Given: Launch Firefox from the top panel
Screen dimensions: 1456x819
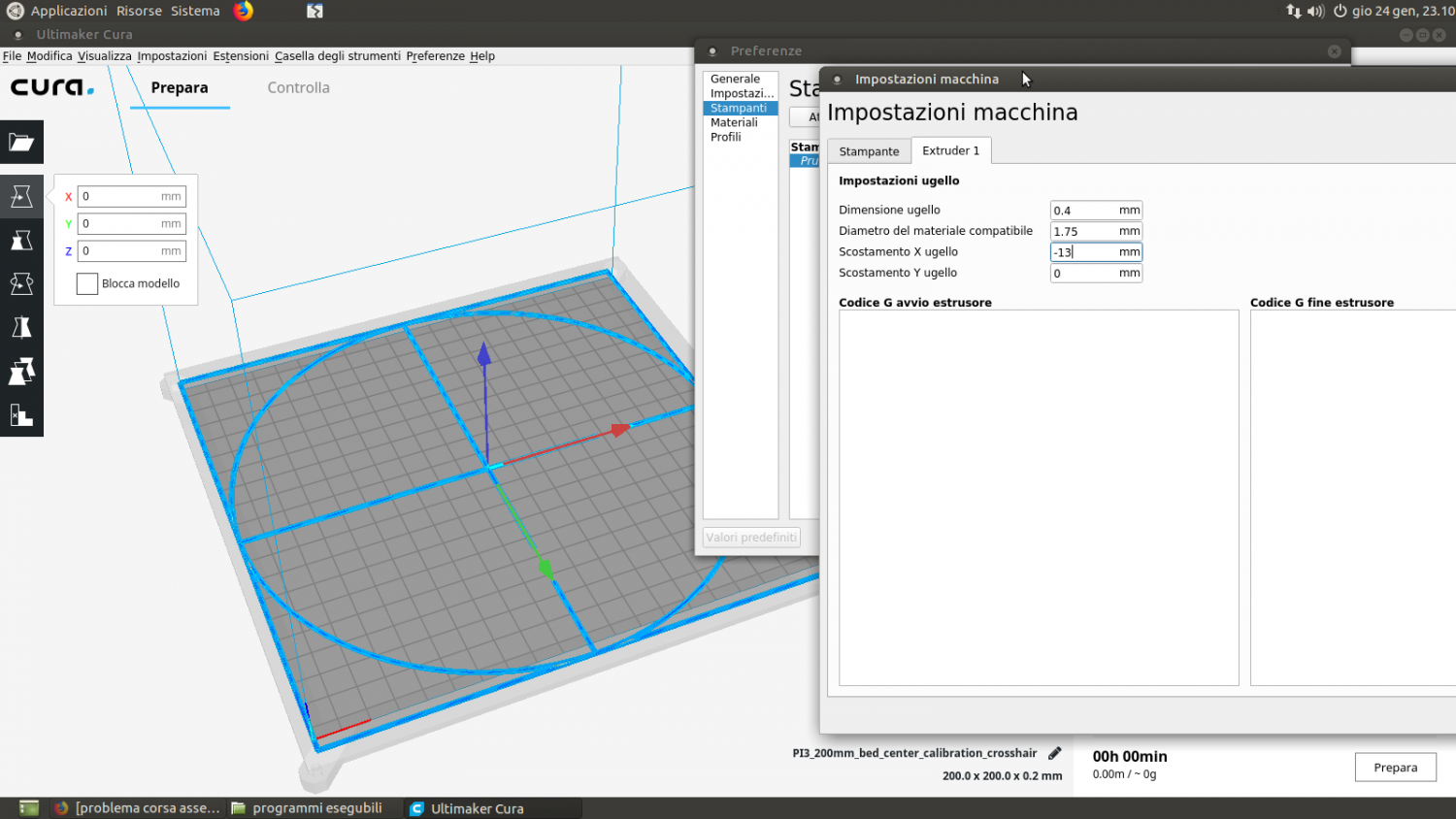Looking at the screenshot, I should [x=244, y=11].
